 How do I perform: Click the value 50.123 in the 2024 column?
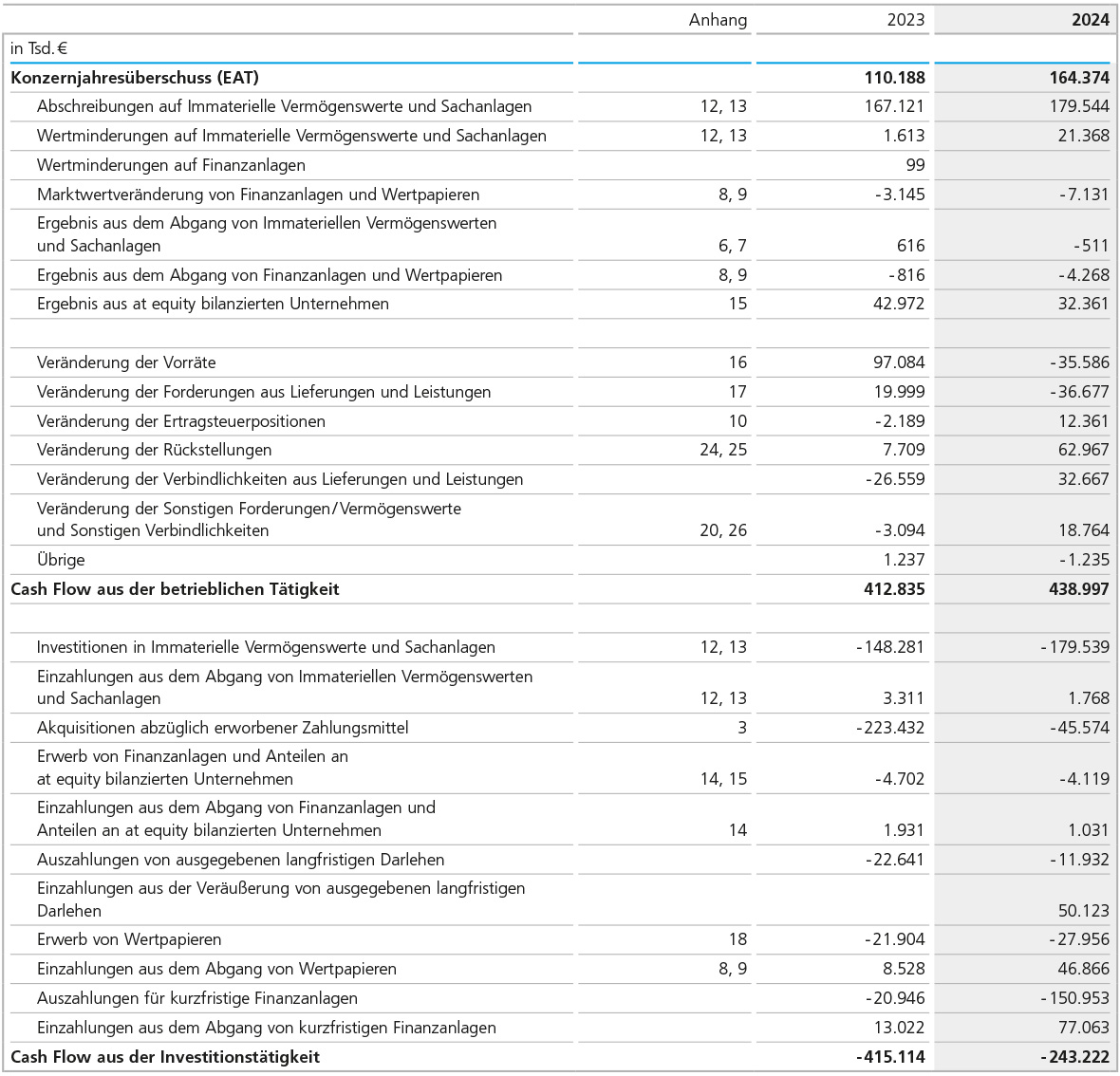1083,911
